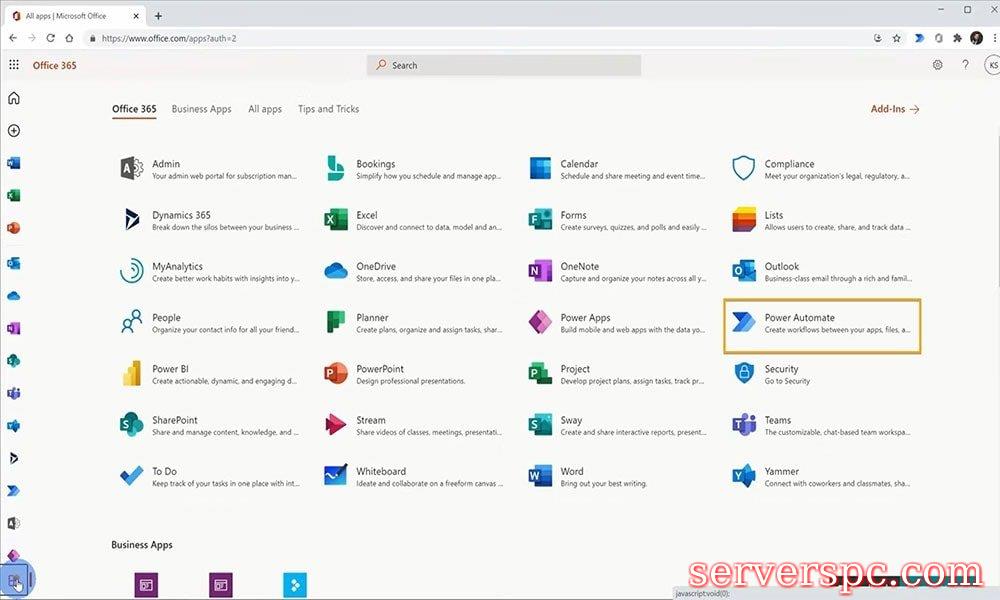Open the Power Automate app tile
The height and width of the screenshot is (600, 1000).
pos(821,324)
